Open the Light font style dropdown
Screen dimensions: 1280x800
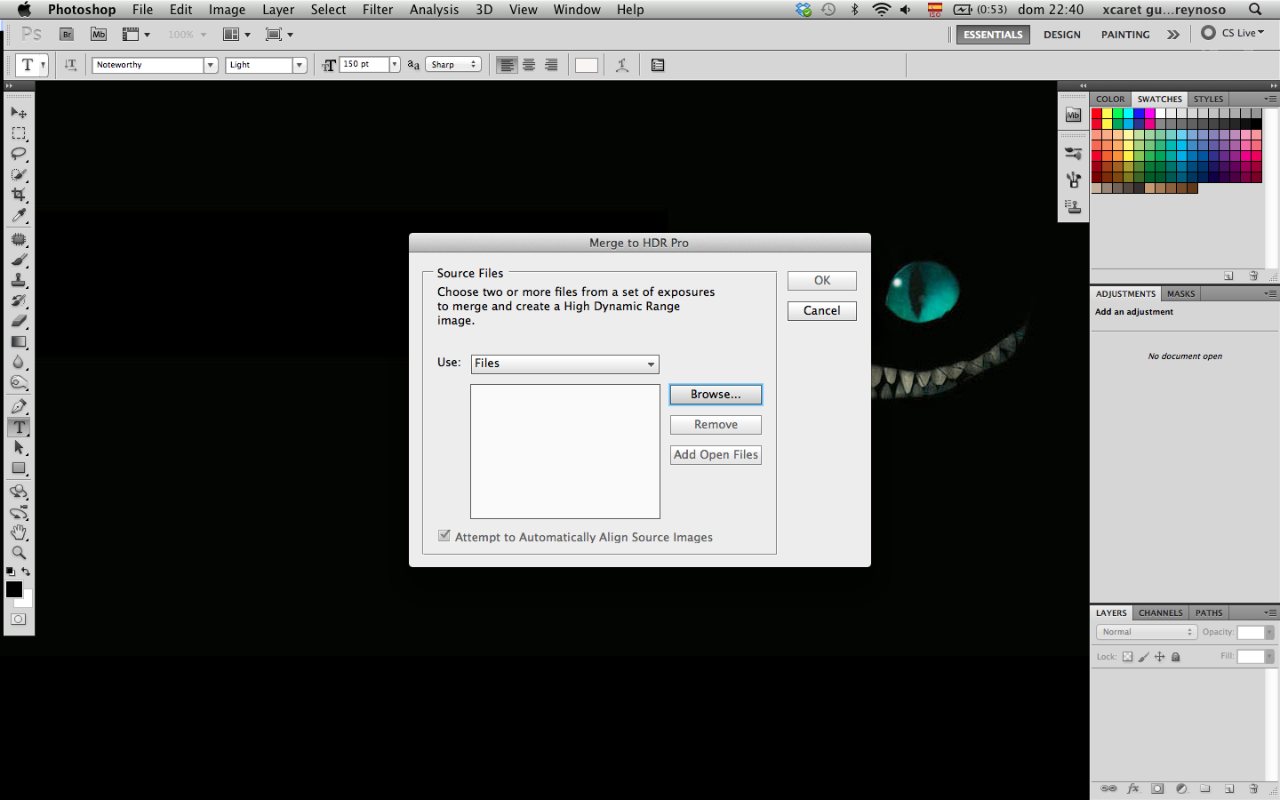coord(299,65)
